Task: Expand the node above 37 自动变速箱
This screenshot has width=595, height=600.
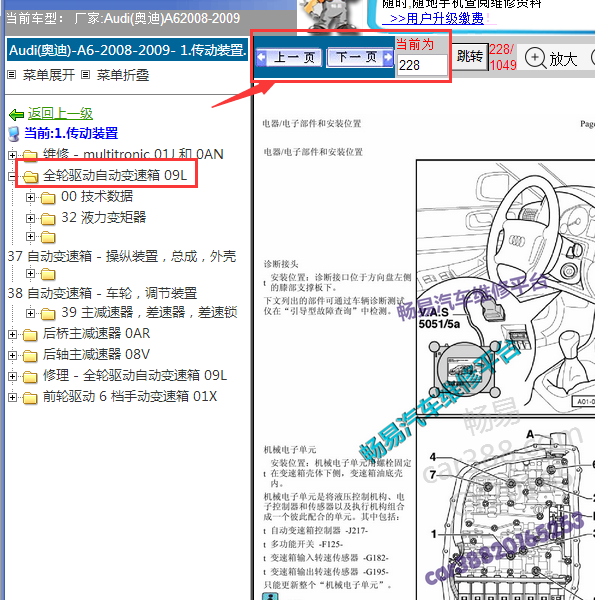Action: pos(30,236)
